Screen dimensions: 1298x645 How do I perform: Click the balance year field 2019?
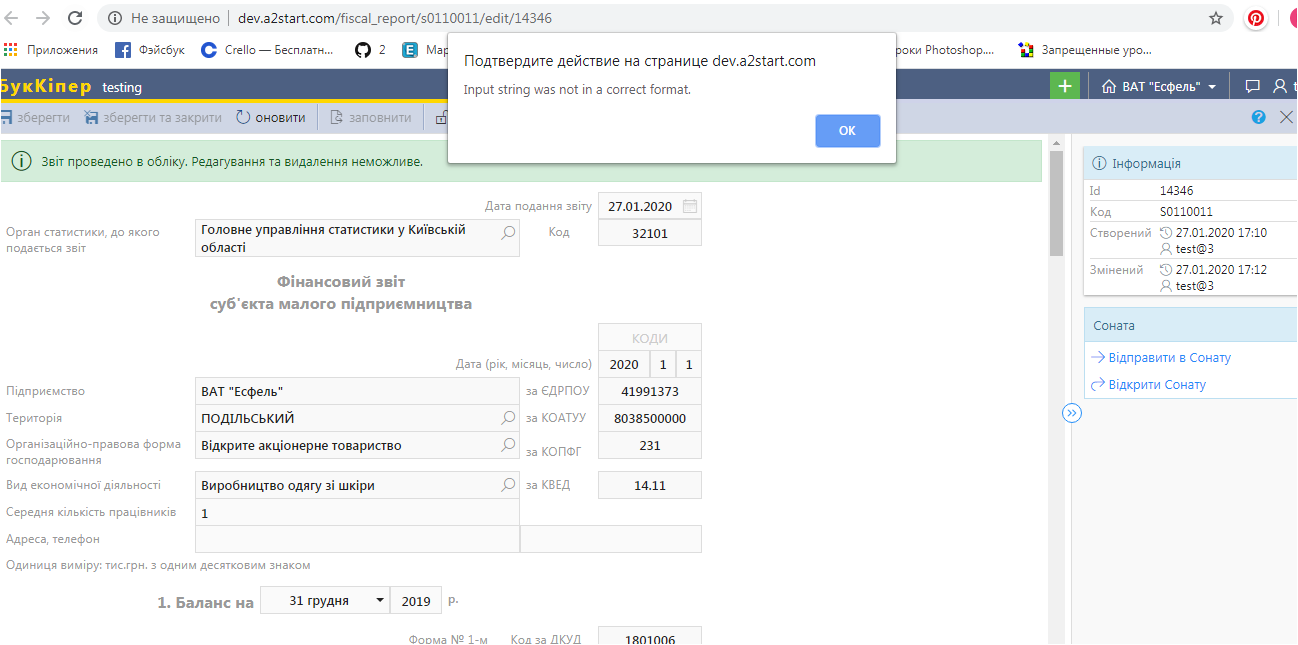pos(416,600)
